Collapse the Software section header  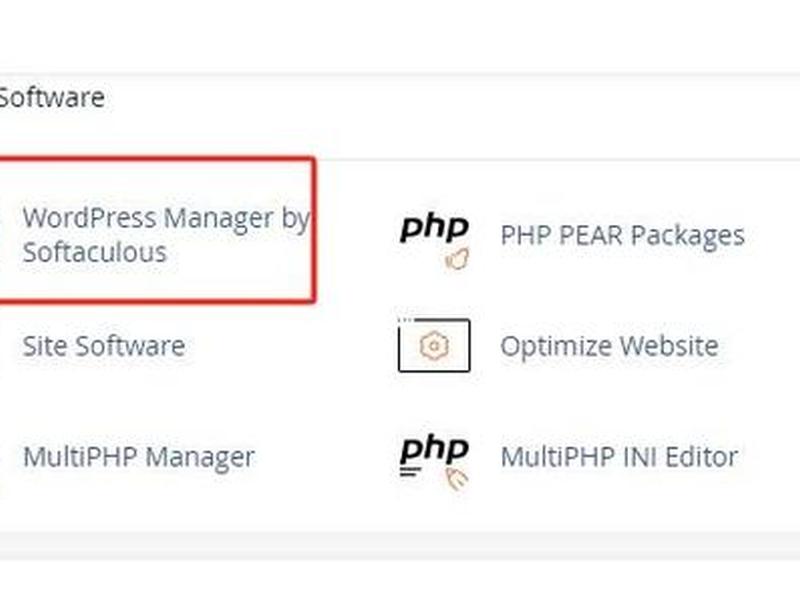52,97
